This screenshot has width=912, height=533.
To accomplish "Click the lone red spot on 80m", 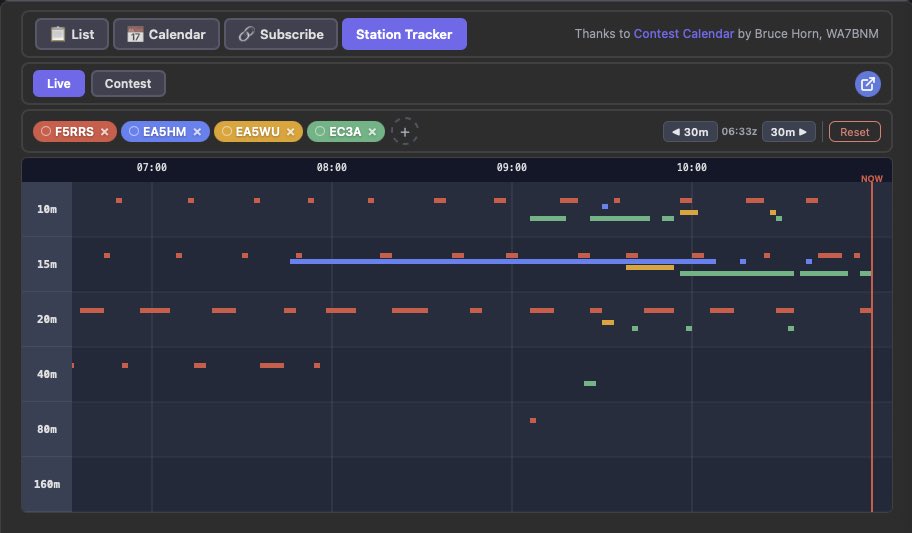I will click(533, 420).
